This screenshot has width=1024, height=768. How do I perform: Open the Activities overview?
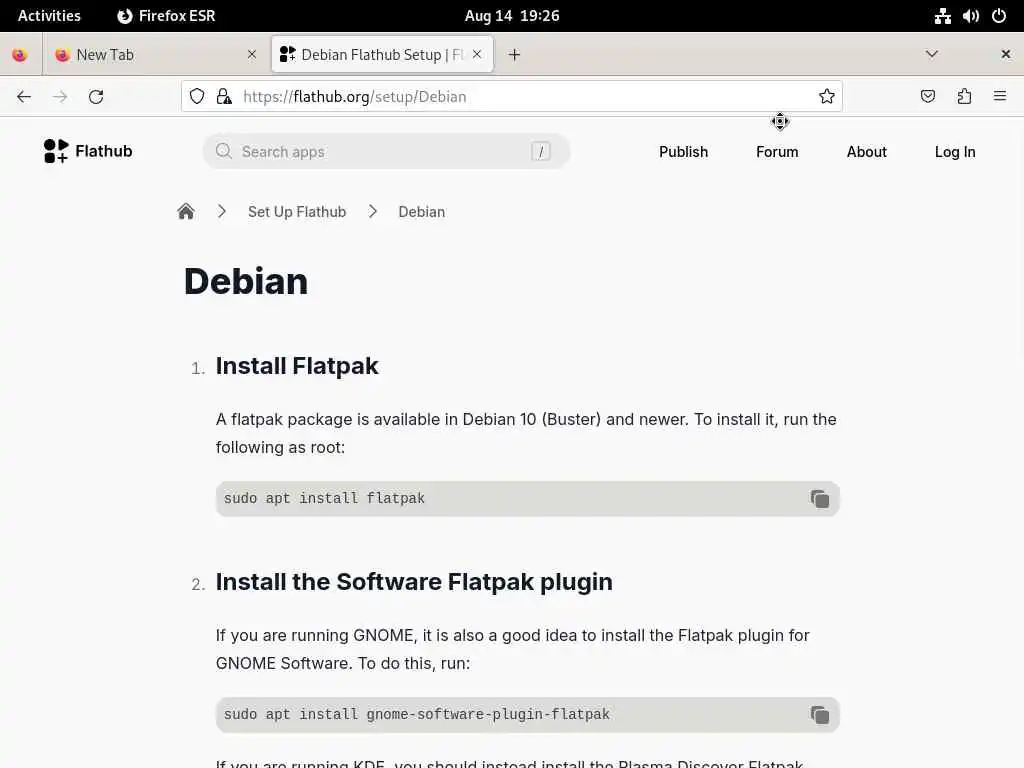49,16
